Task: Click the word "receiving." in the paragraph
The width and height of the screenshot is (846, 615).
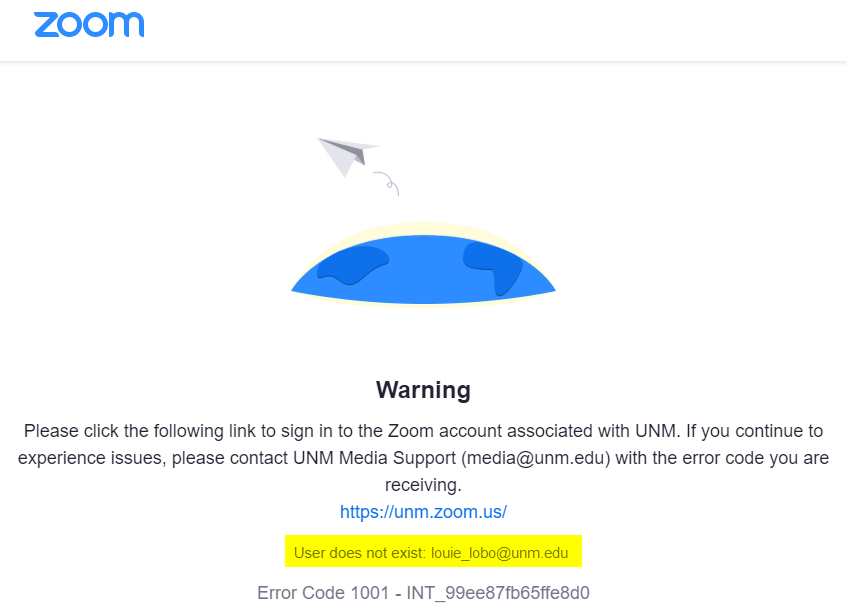Action: tap(423, 485)
